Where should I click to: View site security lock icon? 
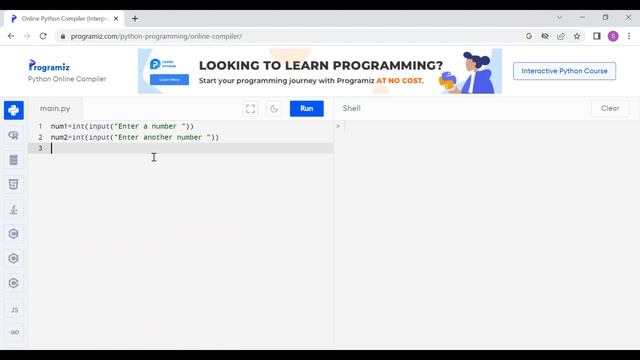tap(62, 36)
